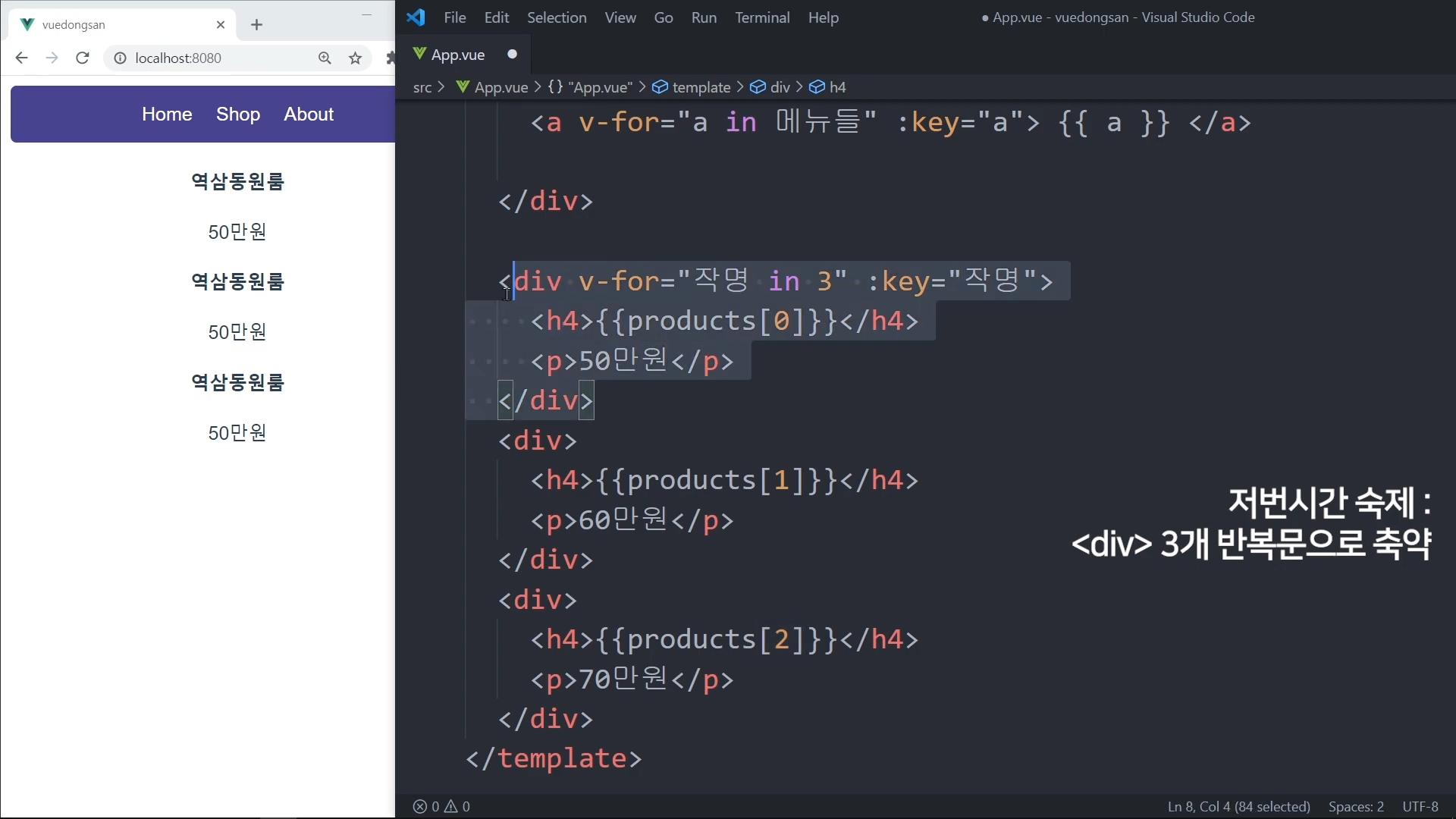
Task: Click the About navigation link
Action: (x=309, y=115)
